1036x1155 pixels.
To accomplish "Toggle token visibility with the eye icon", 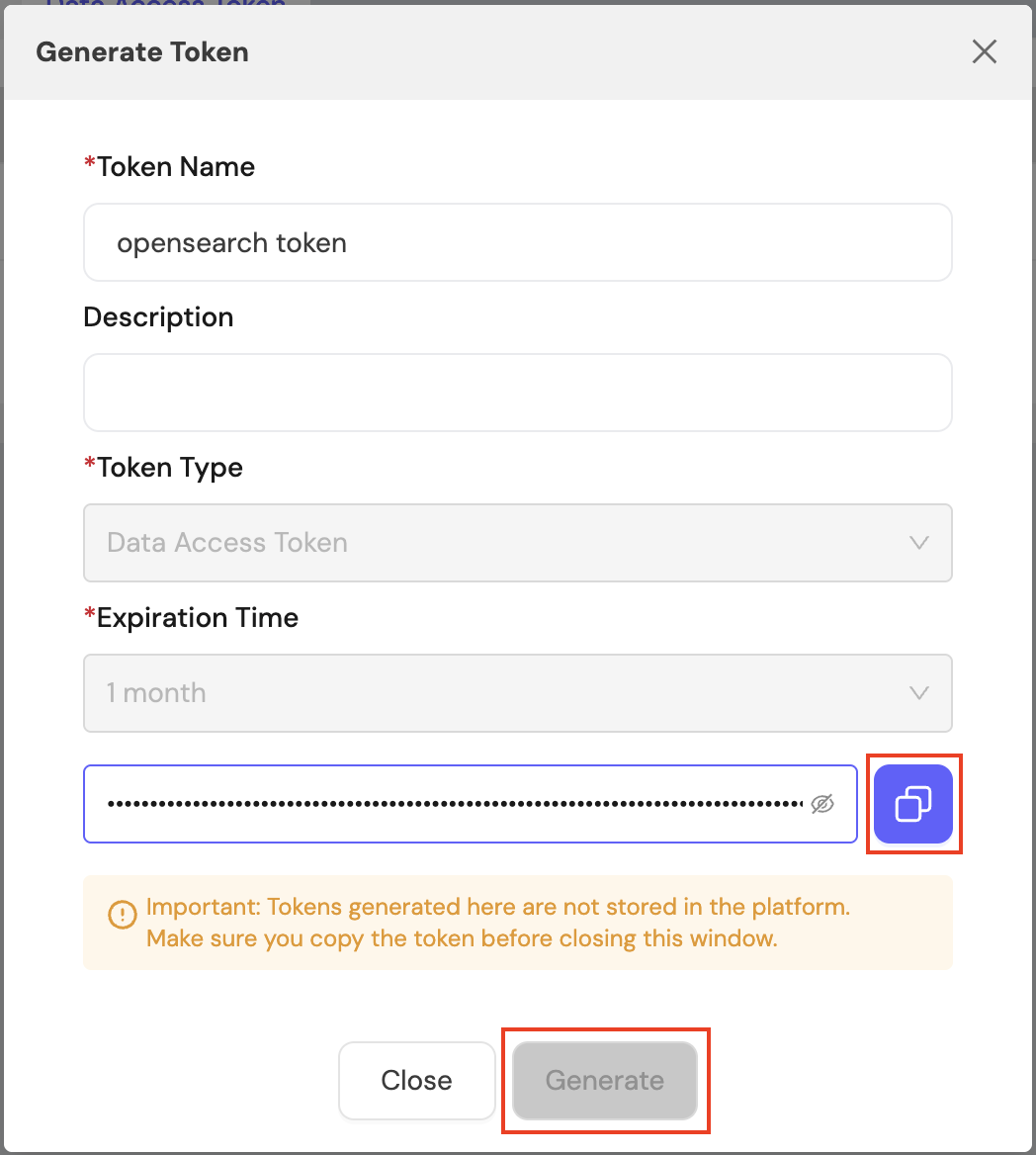I will pos(822,804).
